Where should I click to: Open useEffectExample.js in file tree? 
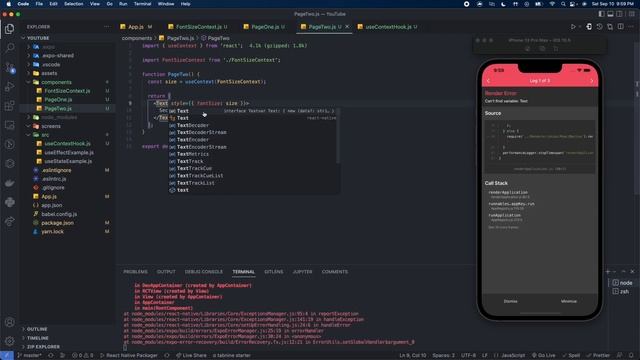tap(69, 153)
